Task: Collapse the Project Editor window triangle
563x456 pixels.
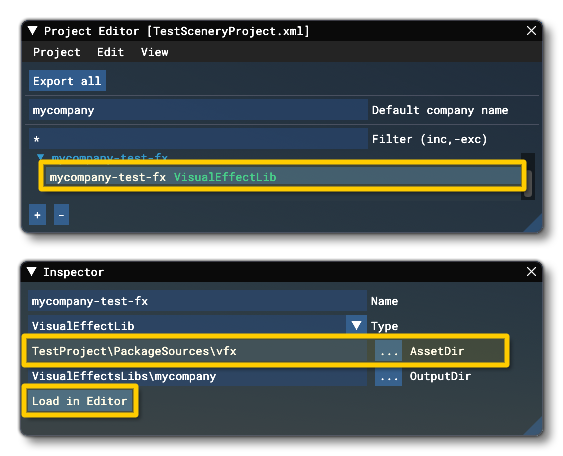Action: pyautogui.click(x=32, y=31)
